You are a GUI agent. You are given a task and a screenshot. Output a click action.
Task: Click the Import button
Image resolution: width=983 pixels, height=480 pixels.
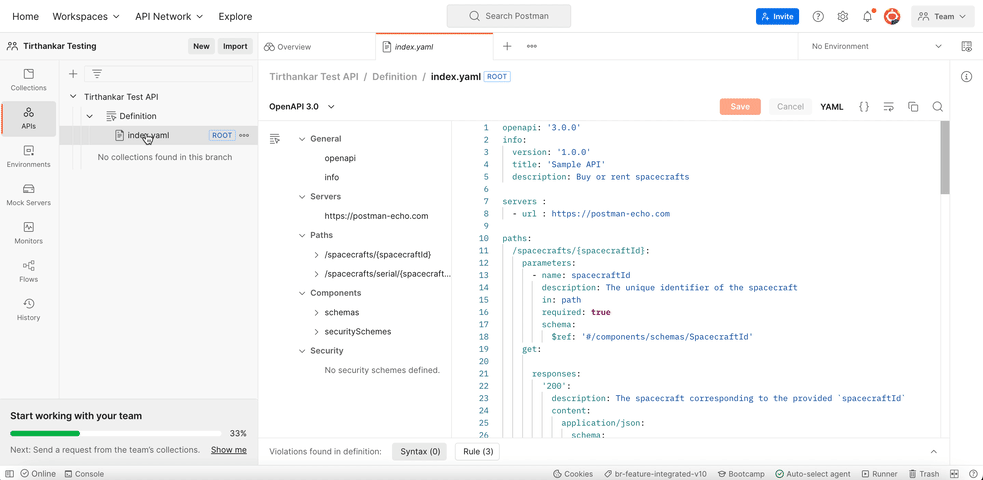(235, 46)
